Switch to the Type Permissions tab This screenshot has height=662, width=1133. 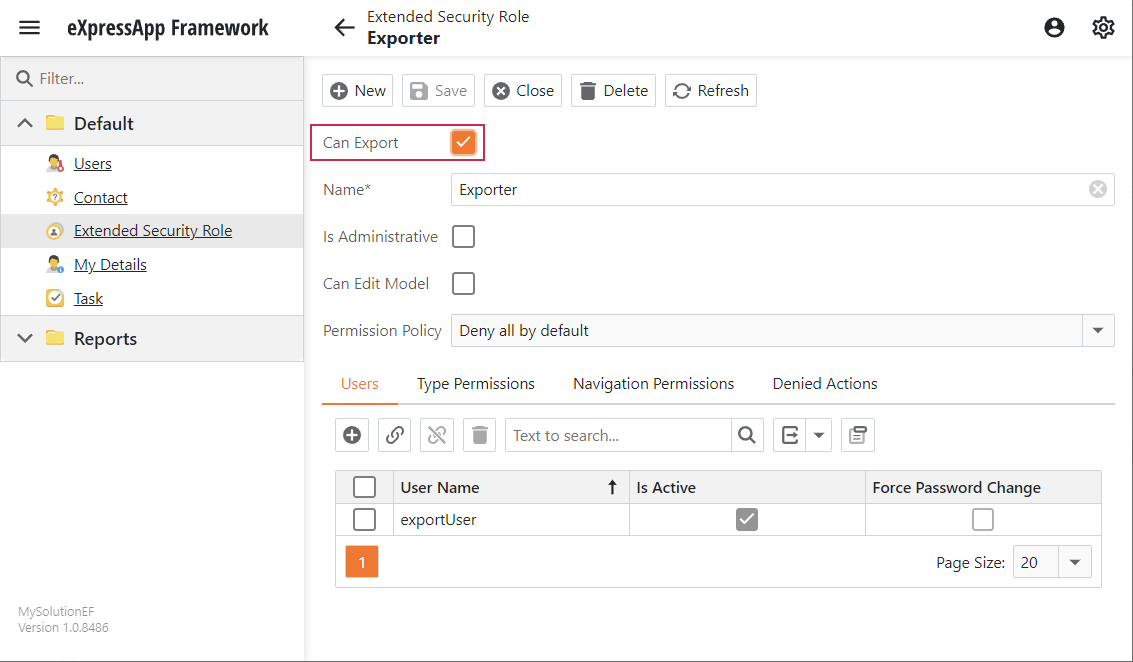click(475, 384)
